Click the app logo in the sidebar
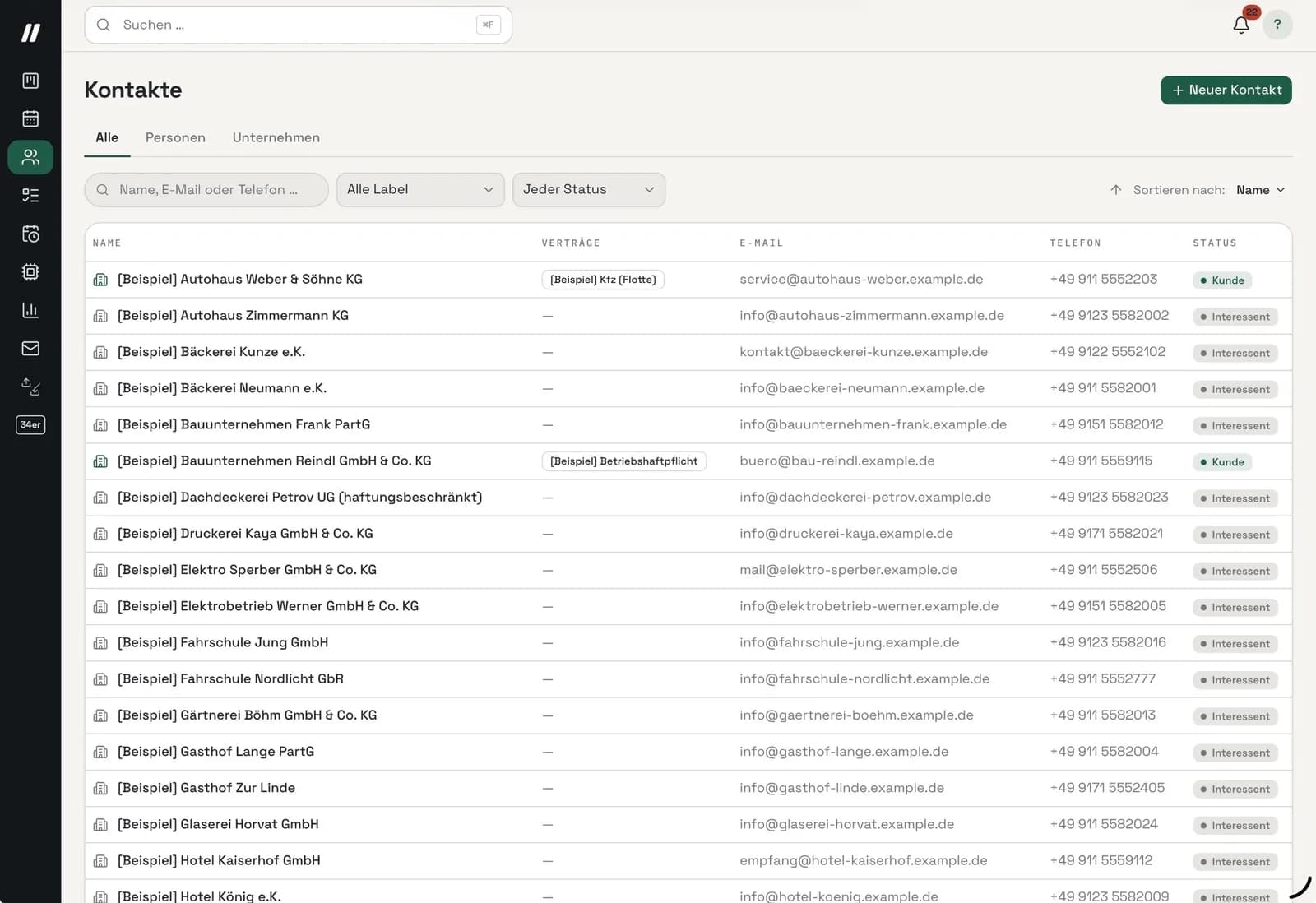Screen dimensions: 1316x903 (30, 33)
